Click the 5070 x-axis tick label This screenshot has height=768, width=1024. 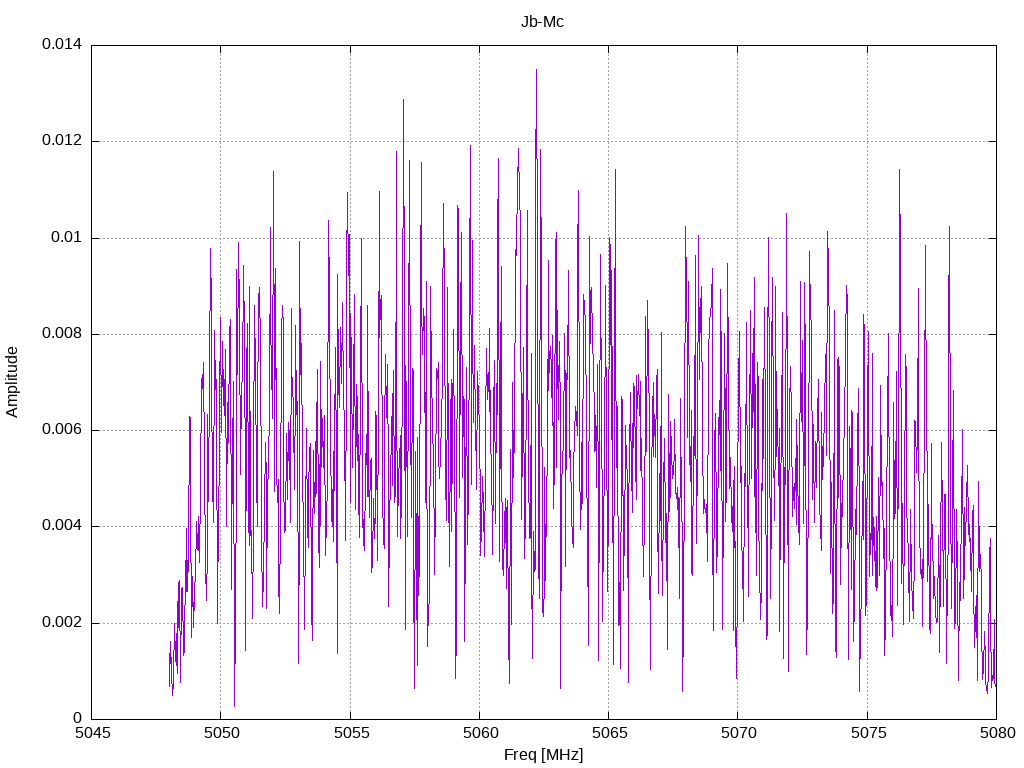tap(739, 733)
